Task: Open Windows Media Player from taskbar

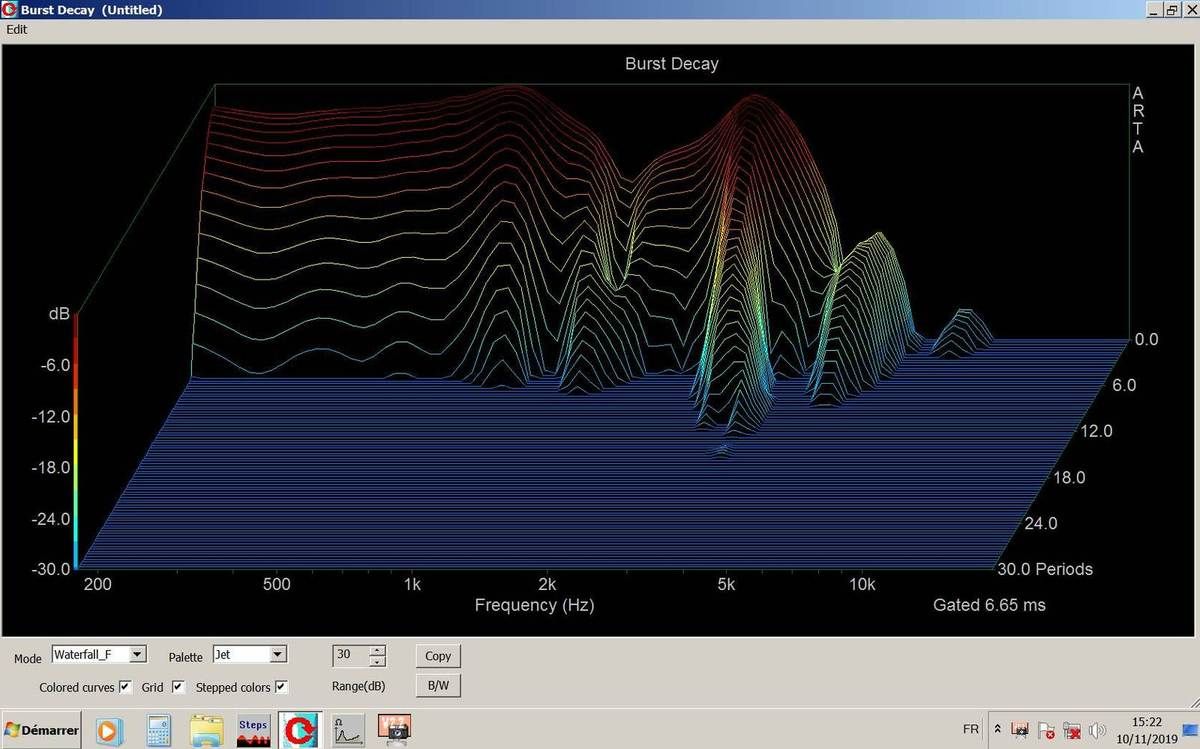Action: click(x=108, y=730)
